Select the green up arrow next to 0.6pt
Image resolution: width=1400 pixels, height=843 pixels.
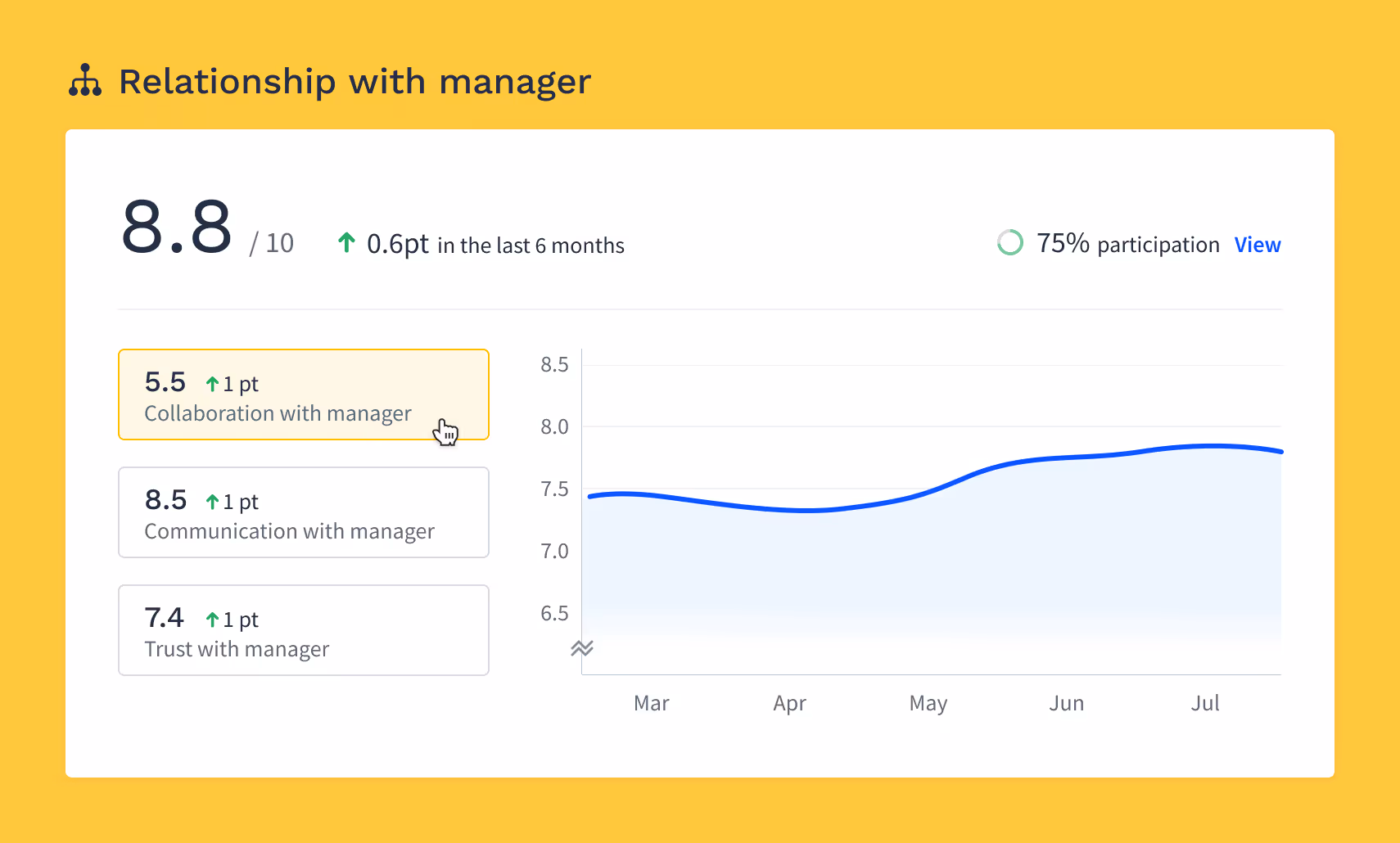coord(347,242)
